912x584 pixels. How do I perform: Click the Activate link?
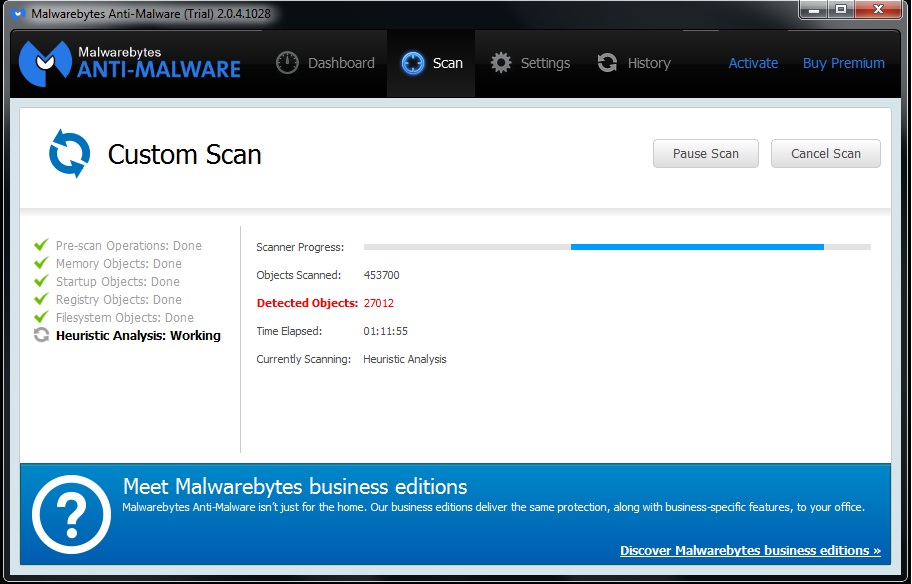pos(753,63)
